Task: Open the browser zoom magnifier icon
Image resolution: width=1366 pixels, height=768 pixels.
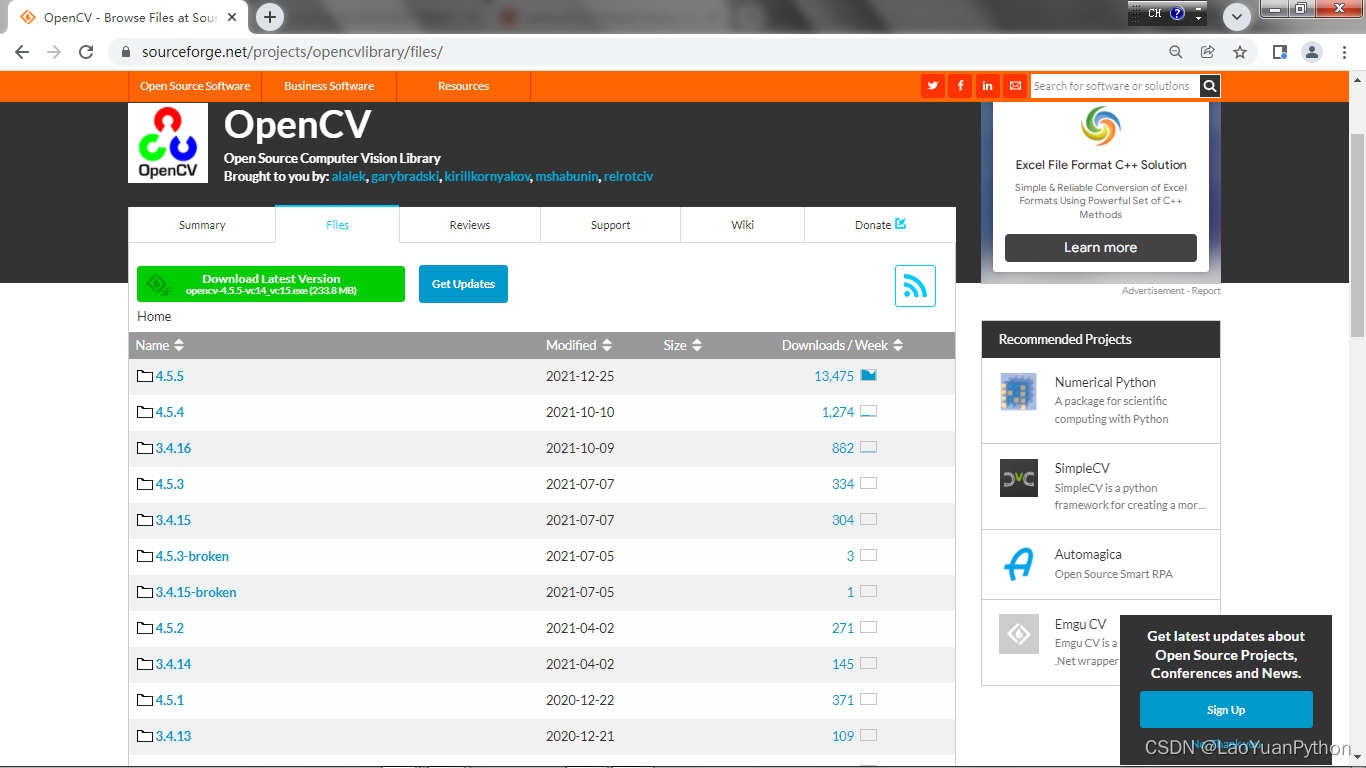Action: pyautogui.click(x=1176, y=52)
